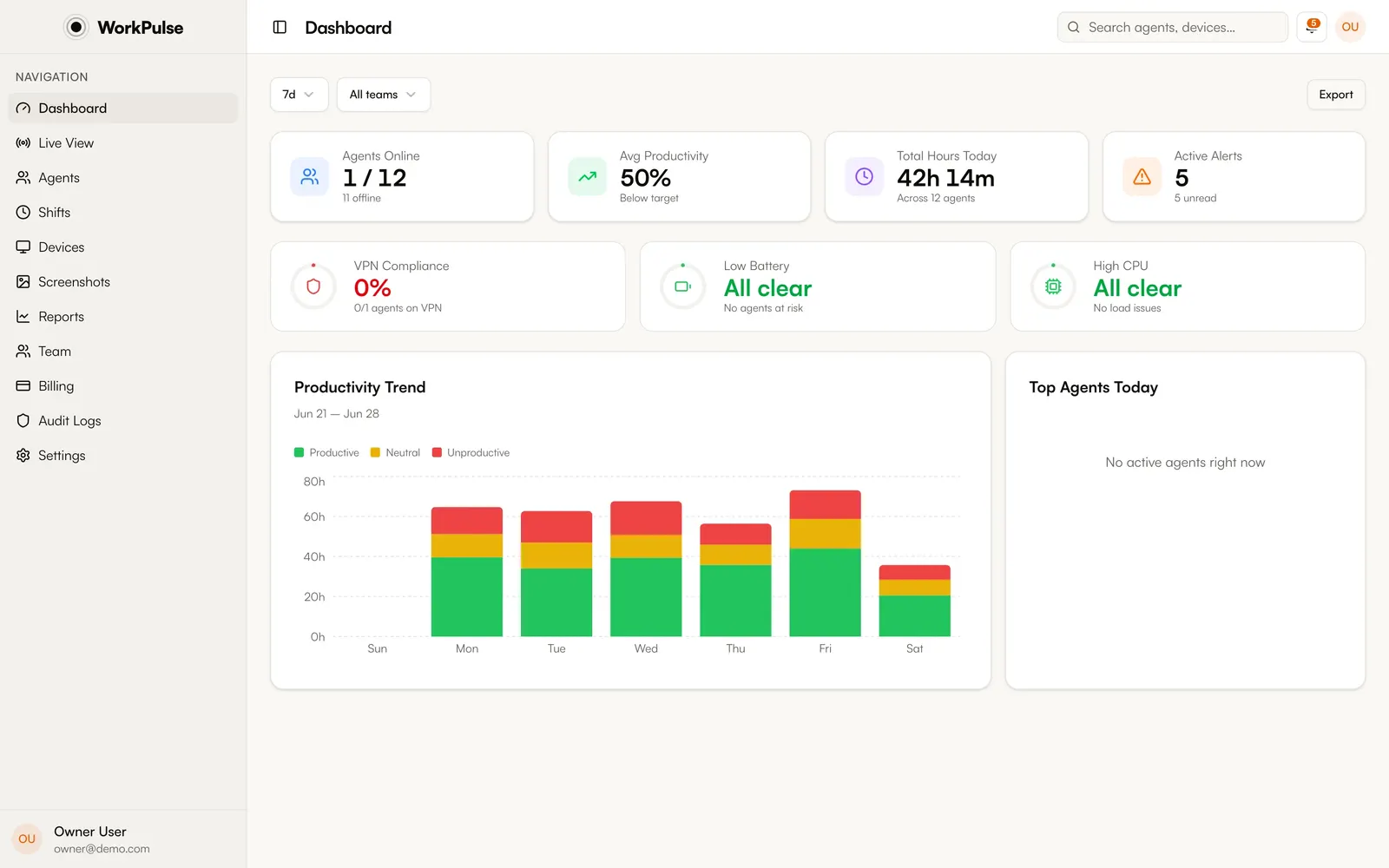Open Agents page from sidebar
Viewport: 1389px width, 868px height.
(x=123, y=178)
